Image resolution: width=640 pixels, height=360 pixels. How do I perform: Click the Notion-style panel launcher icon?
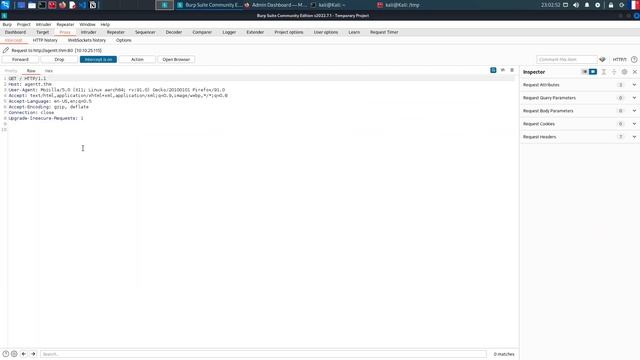(93, 5)
